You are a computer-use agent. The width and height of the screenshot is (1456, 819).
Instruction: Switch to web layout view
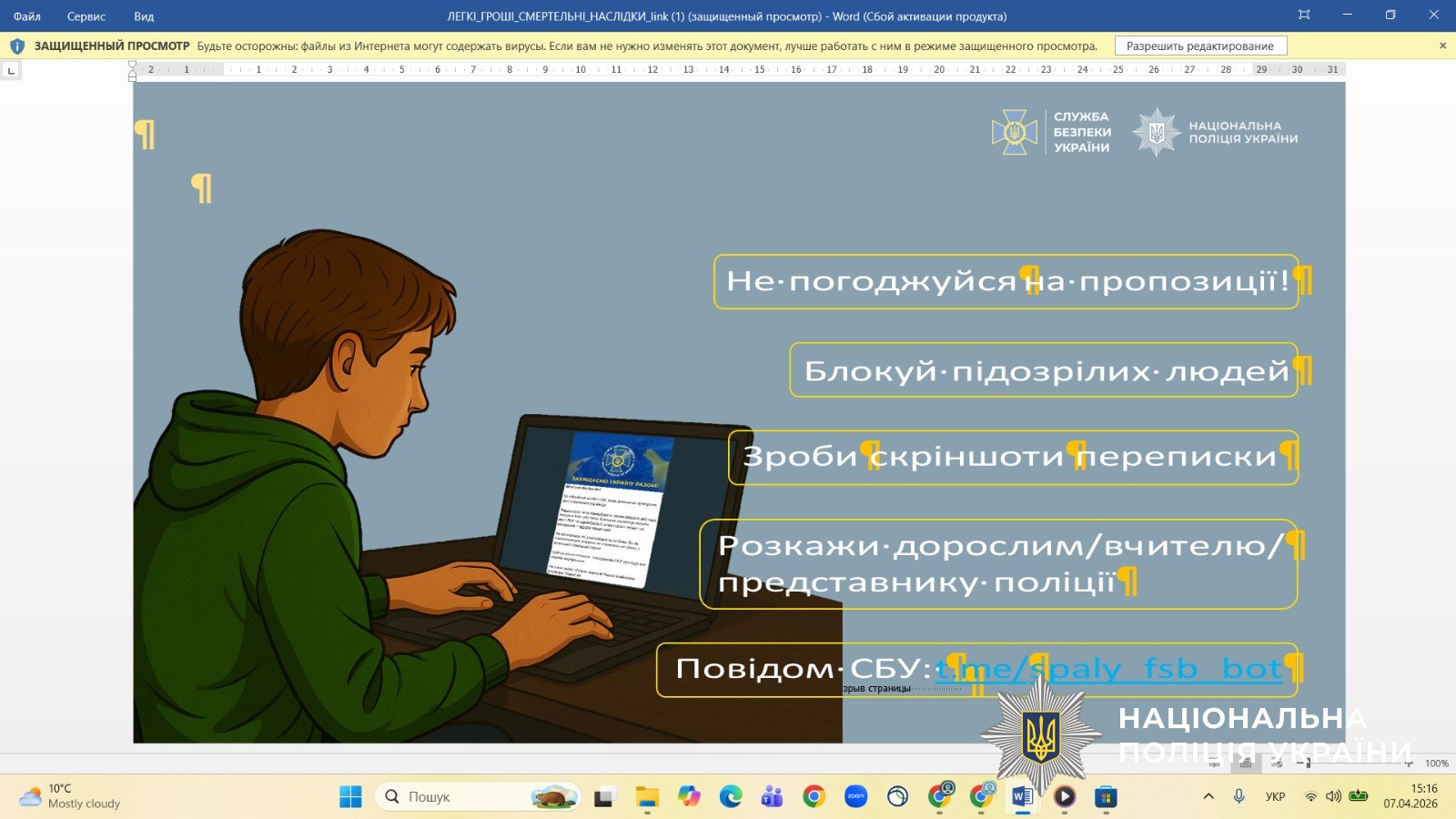click(1277, 763)
